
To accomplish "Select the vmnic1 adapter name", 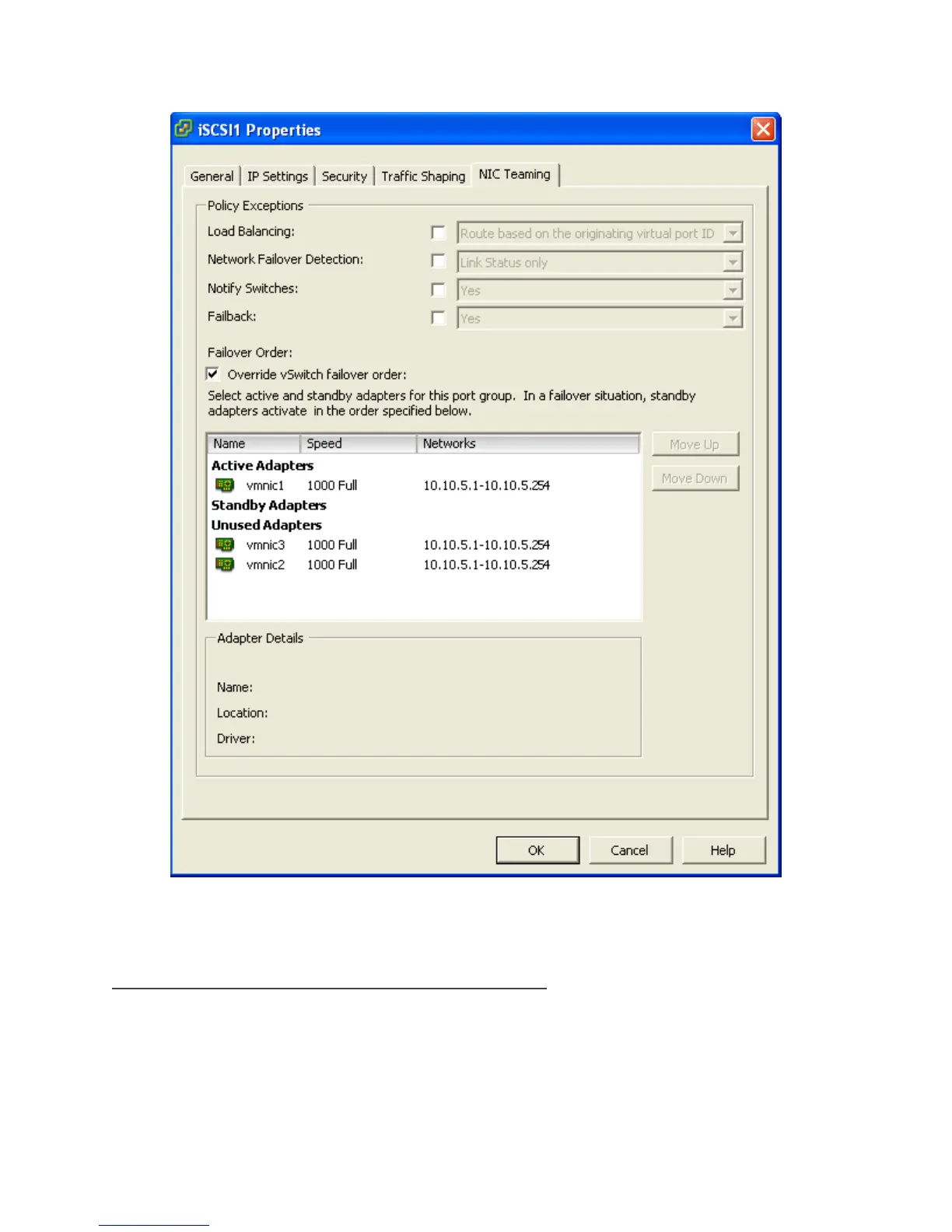I will (x=265, y=485).
